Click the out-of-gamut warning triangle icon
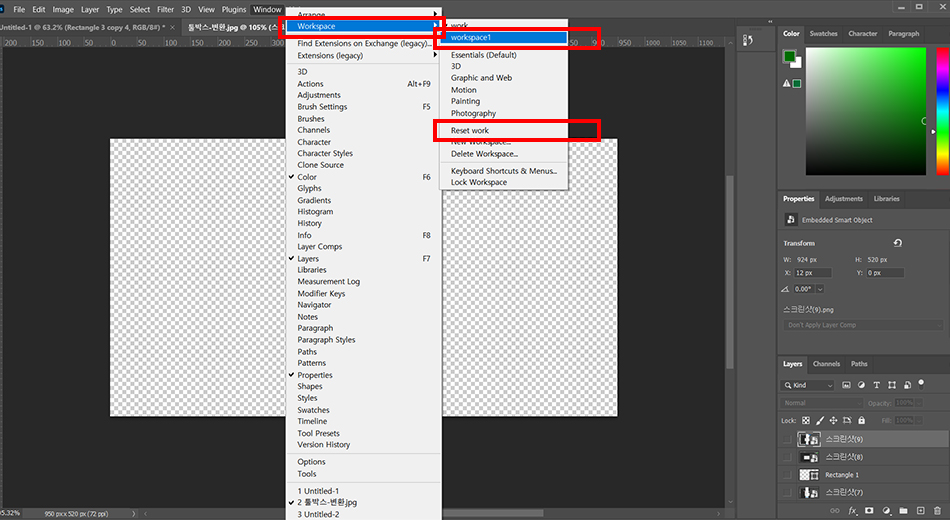Viewport: 950px width, 520px height. [x=786, y=84]
